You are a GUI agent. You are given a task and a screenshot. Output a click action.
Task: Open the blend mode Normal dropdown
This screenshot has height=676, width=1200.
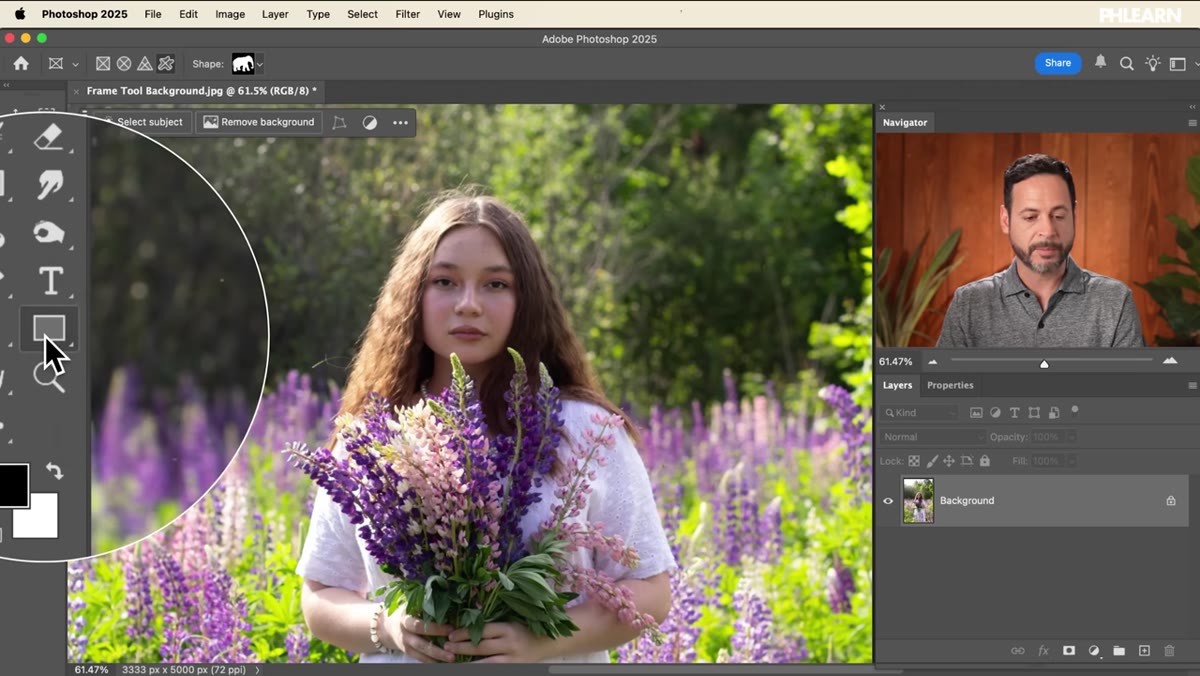[932, 437]
